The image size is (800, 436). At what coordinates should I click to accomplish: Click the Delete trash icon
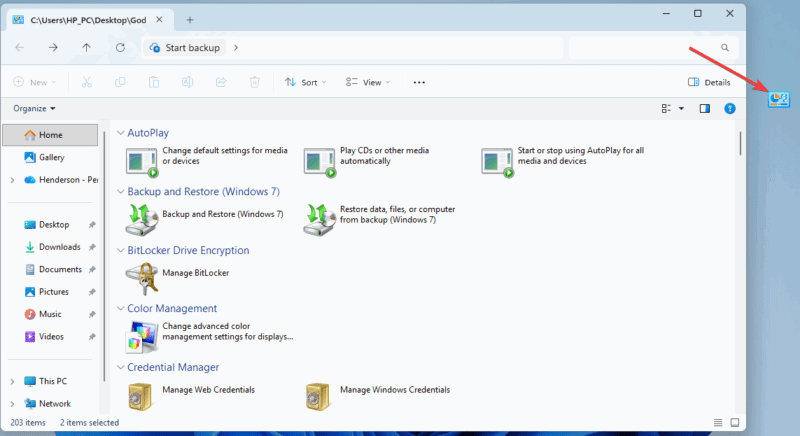[x=255, y=82]
